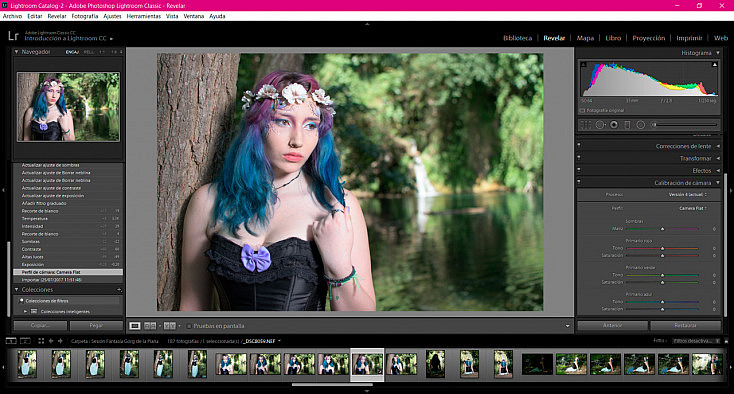Image resolution: width=734 pixels, height=394 pixels.
Task: Click Primario azul Saturación slider
Action: pos(662,309)
